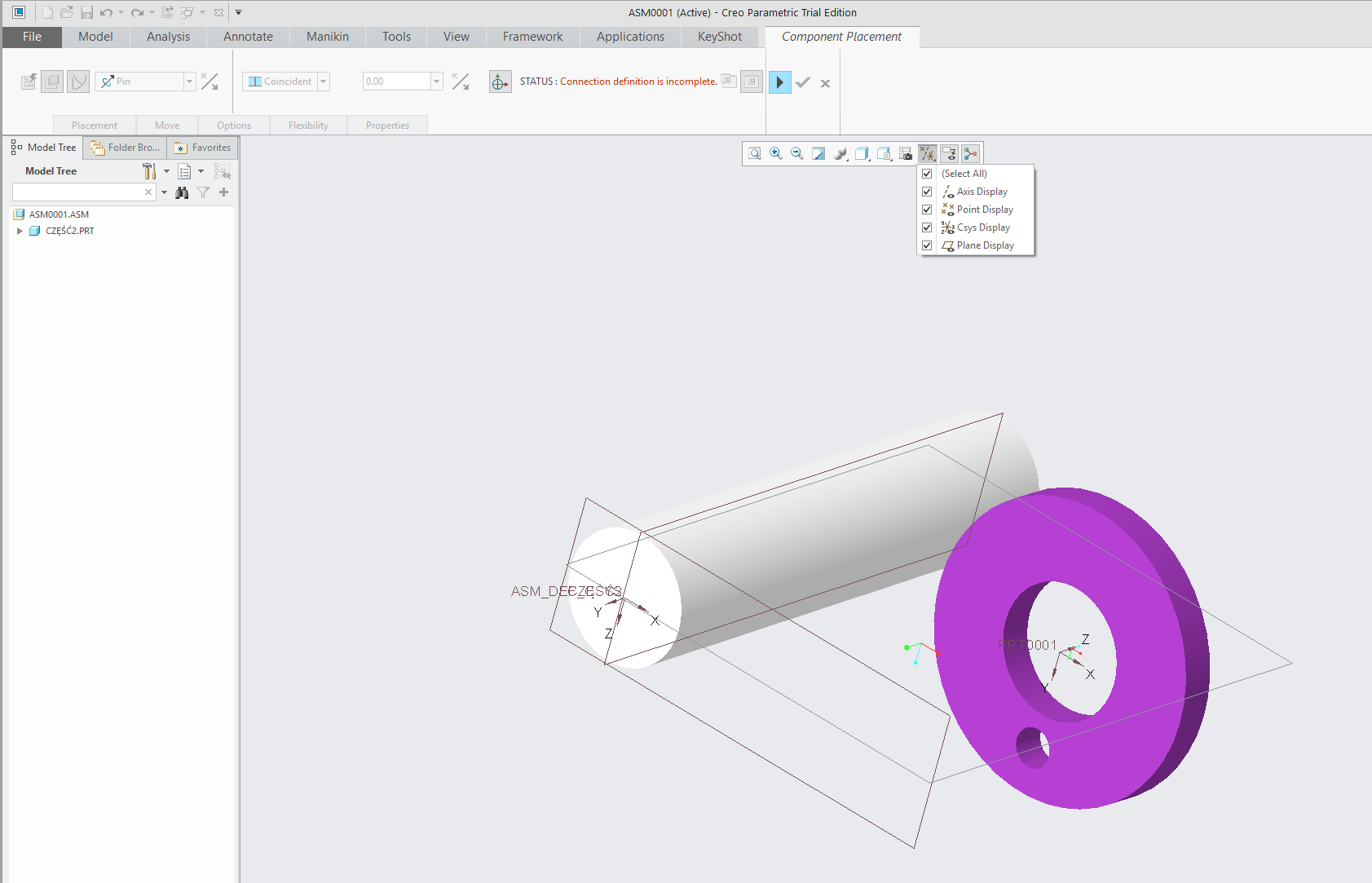
Task: Open the Display Style cube icon
Action: pos(862,153)
